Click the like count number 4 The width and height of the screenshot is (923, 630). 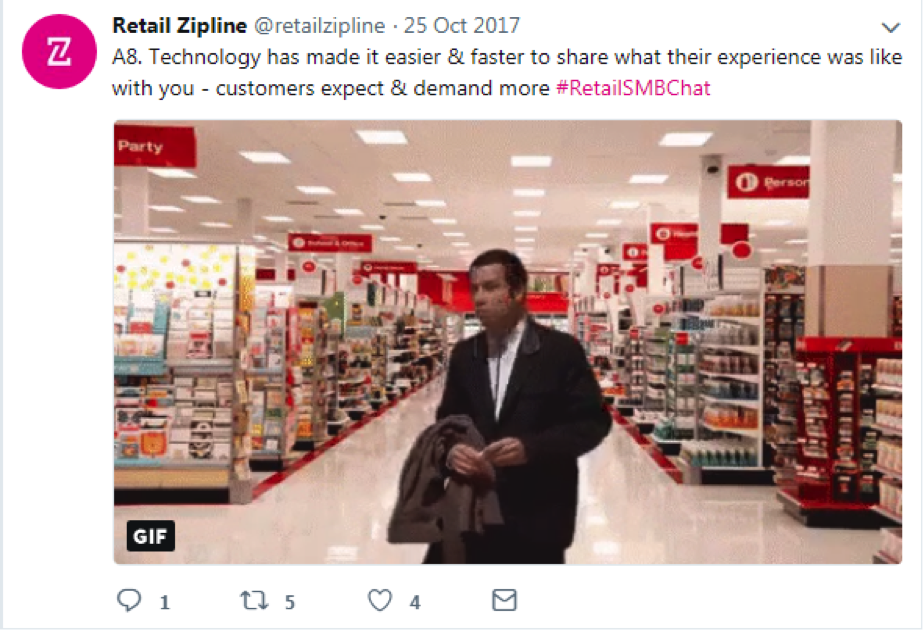pos(415,602)
